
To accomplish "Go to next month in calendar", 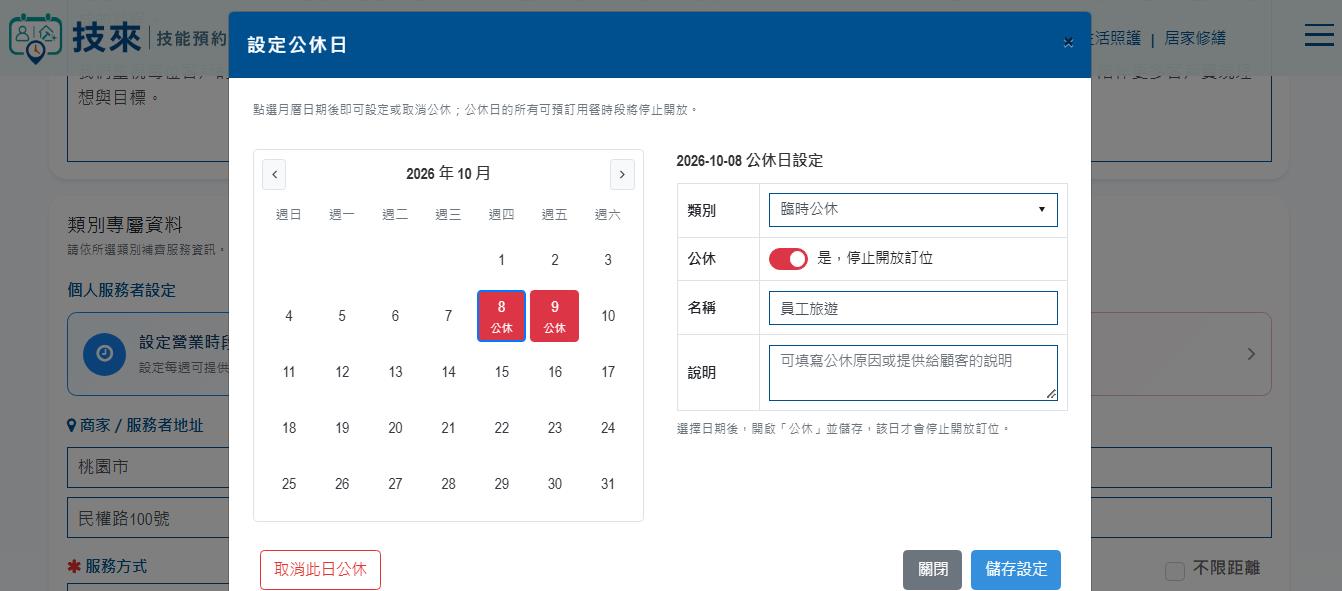I will 622,174.
